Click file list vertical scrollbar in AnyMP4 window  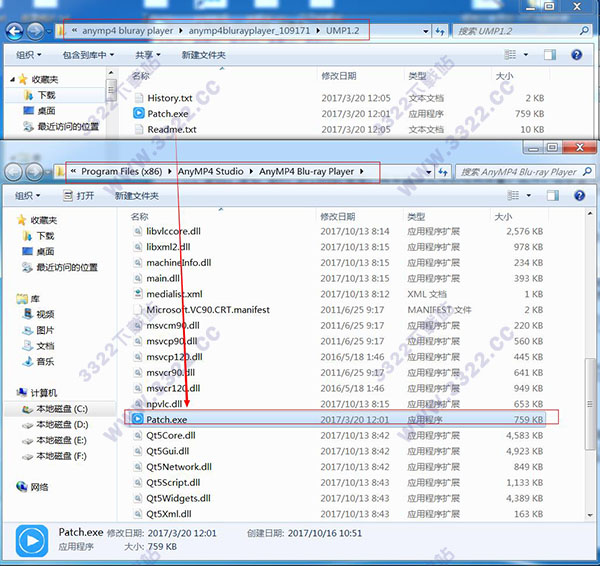[x=590, y=404]
